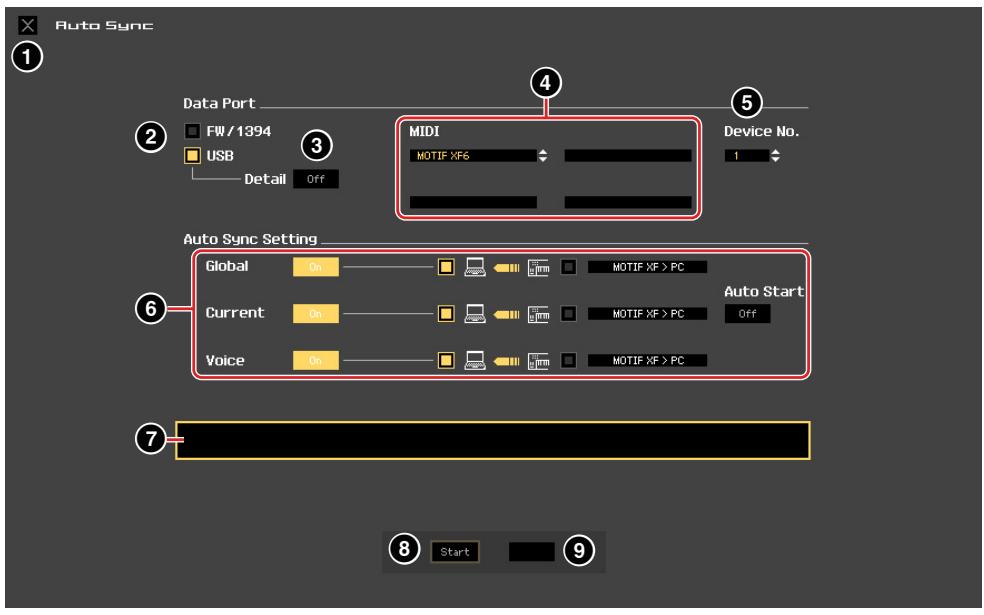
Task: Toggle the Auto Start Off button
Action: pos(747,314)
